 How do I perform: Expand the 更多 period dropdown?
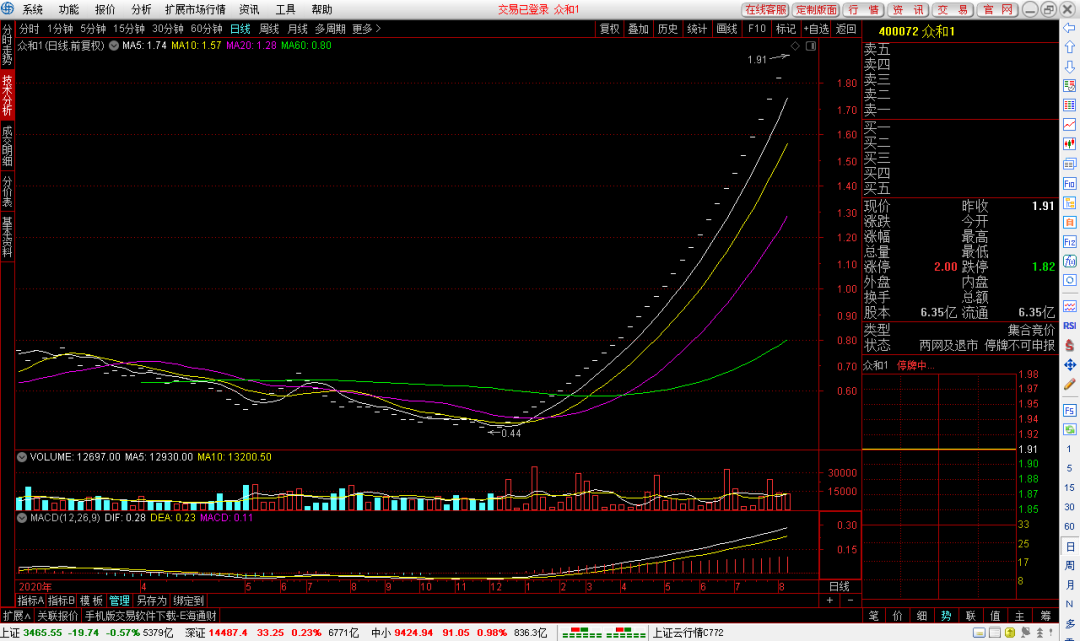366,29
